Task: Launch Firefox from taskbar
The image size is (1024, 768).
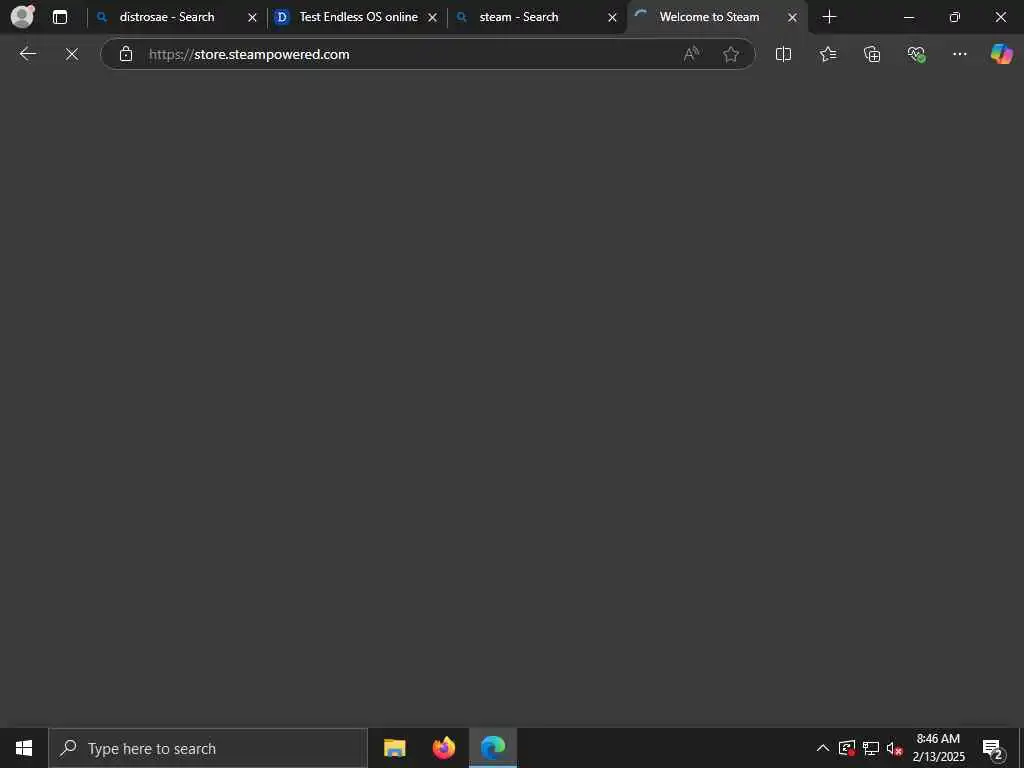Action: coord(443,748)
